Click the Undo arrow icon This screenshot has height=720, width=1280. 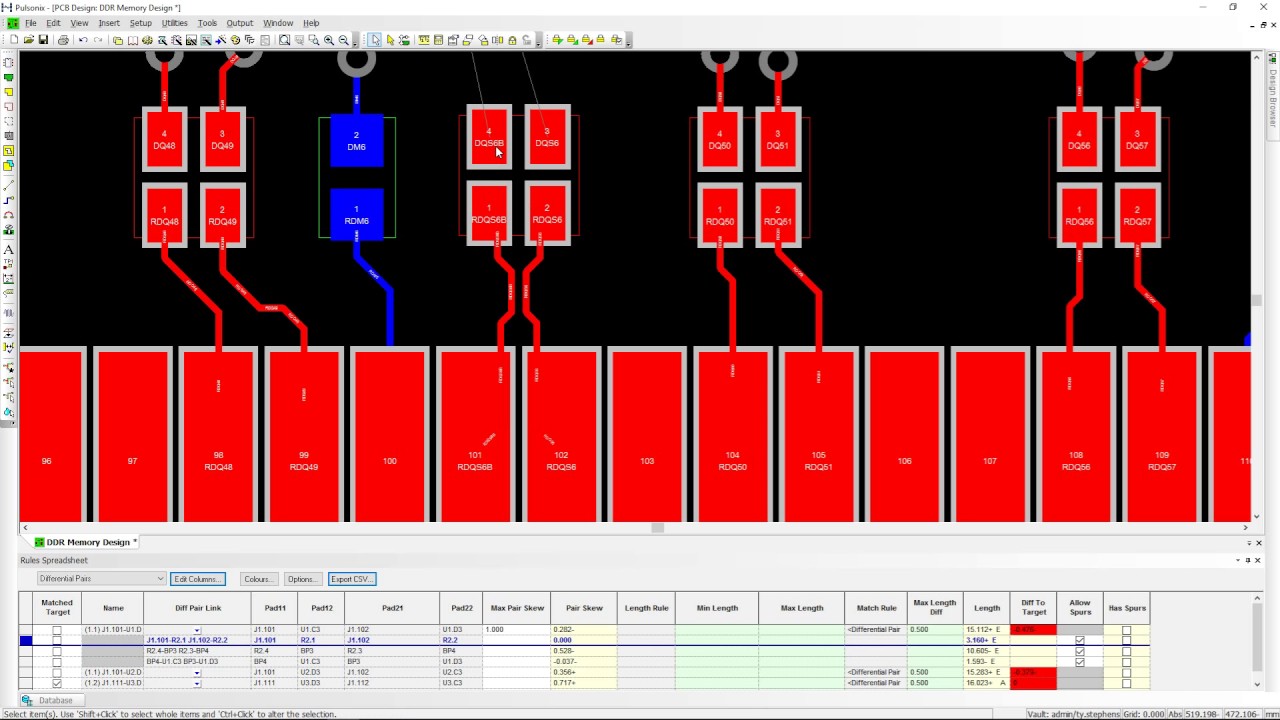(x=83, y=40)
